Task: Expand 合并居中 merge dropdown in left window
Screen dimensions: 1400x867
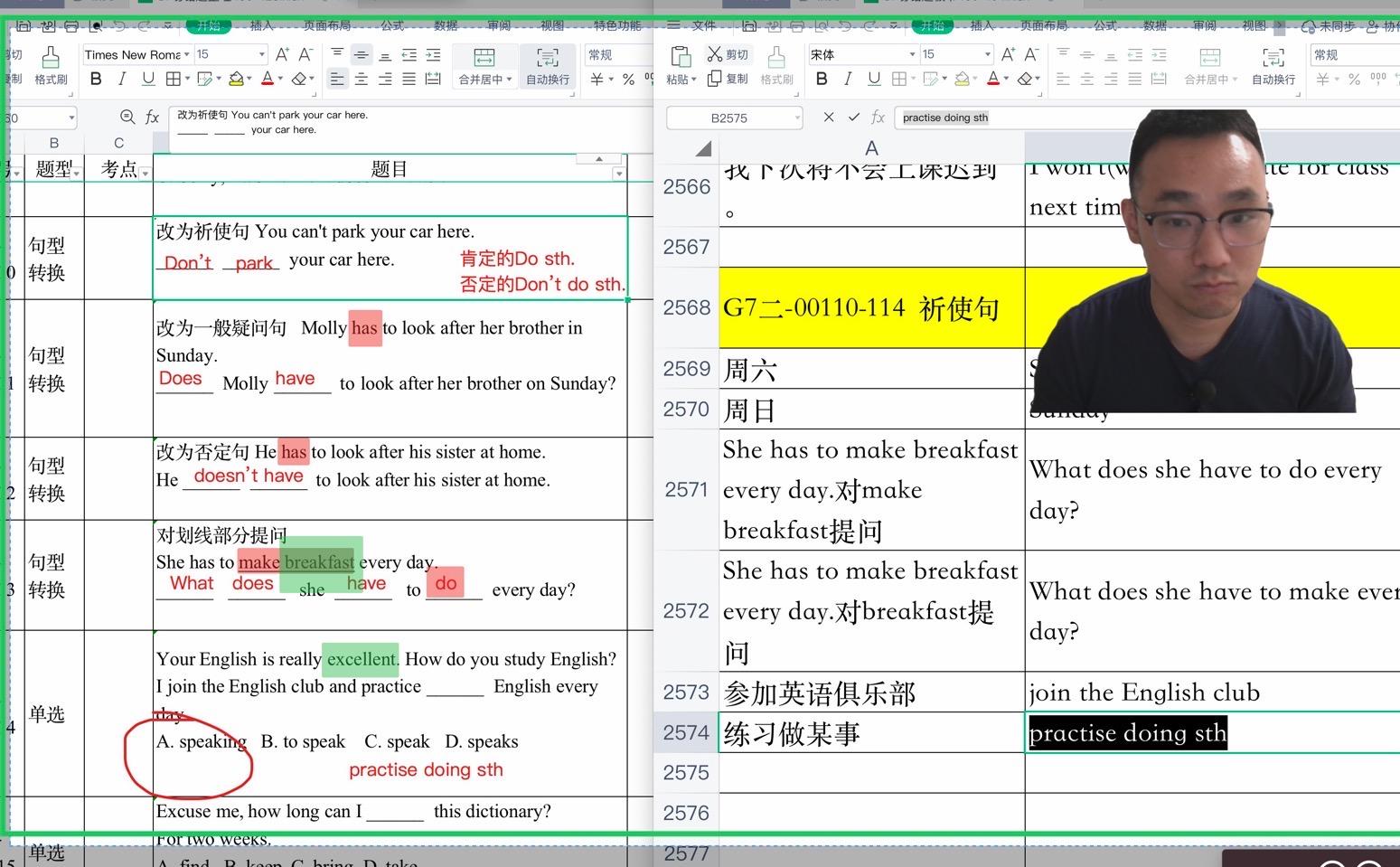Action: click(x=510, y=80)
